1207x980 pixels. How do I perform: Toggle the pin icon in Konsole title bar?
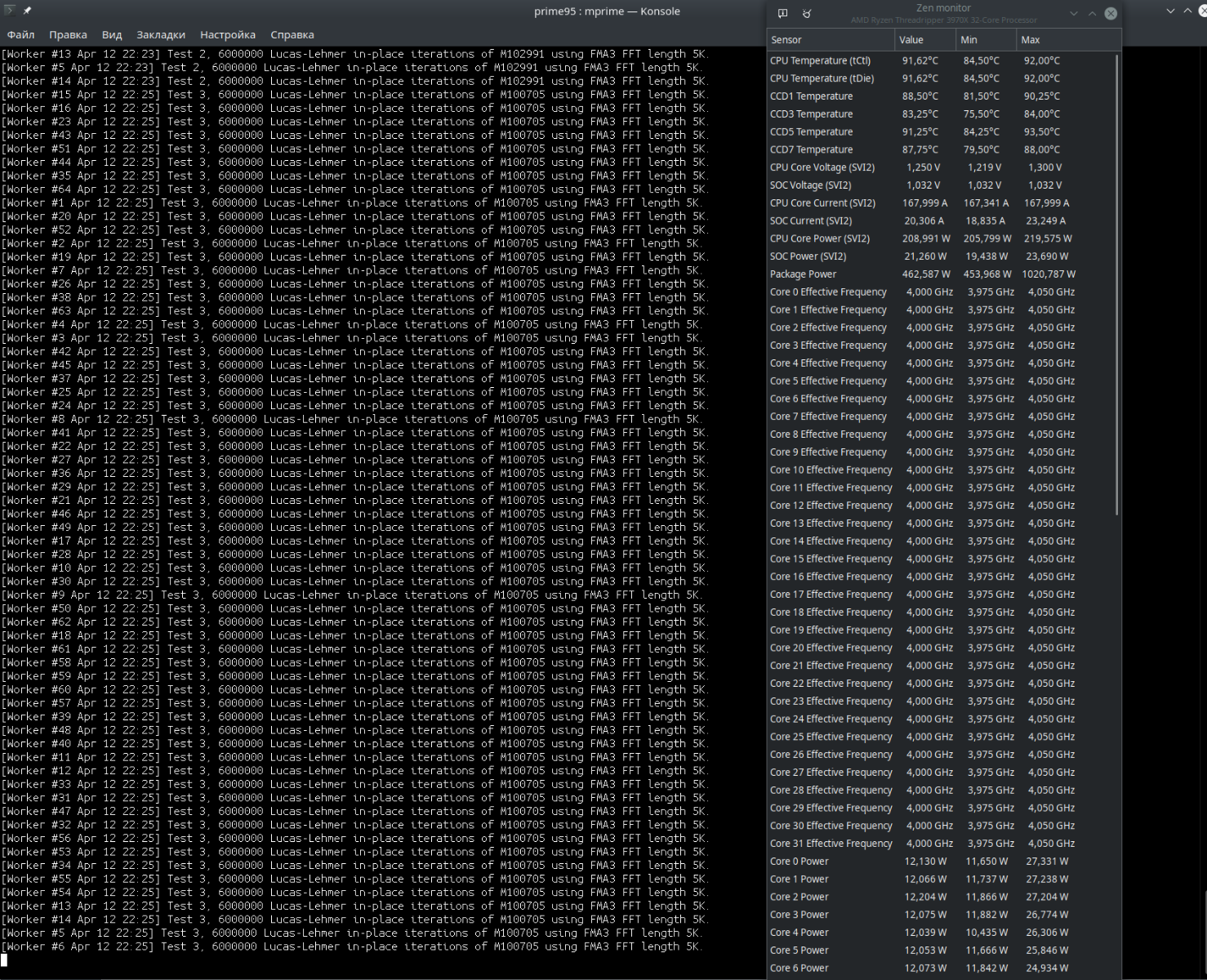tap(27, 11)
